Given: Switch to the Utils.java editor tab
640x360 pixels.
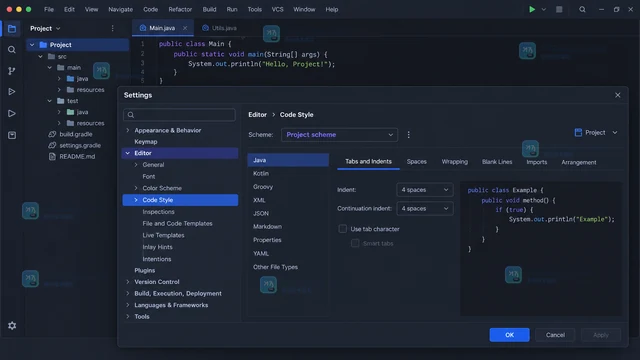Looking at the screenshot, I should [x=220, y=28].
